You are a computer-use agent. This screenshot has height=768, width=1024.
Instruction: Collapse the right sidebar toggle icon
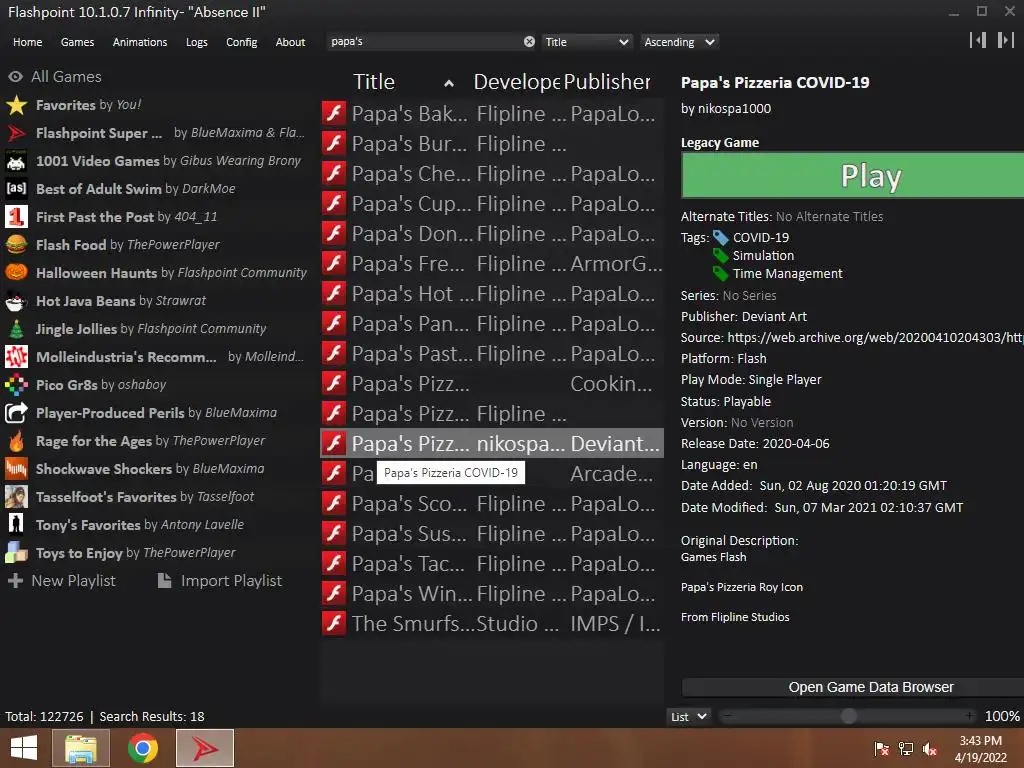point(1006,40)
